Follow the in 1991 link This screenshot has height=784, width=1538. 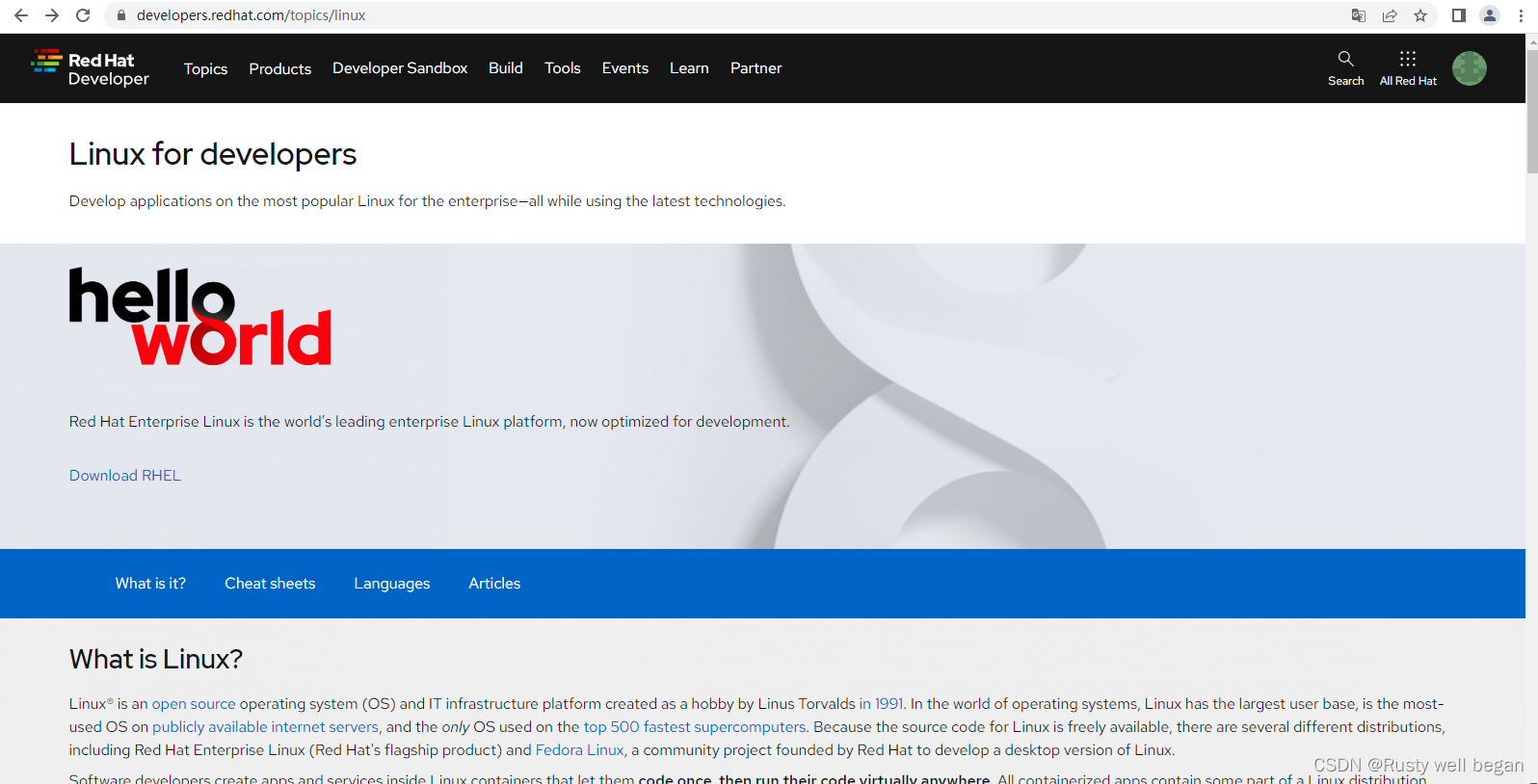882,704
